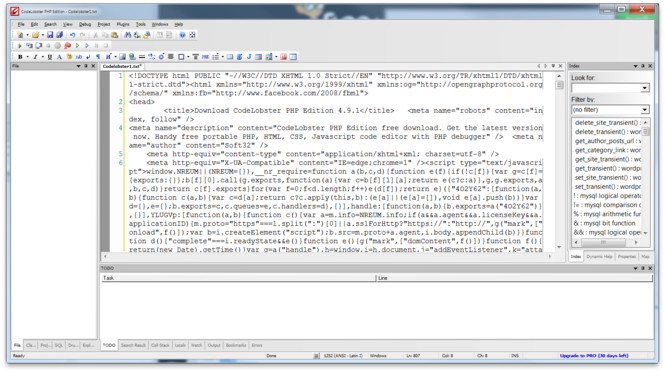Select delete_site_transient() in Index list
665x372 pixels.
(x=607, y=123)
